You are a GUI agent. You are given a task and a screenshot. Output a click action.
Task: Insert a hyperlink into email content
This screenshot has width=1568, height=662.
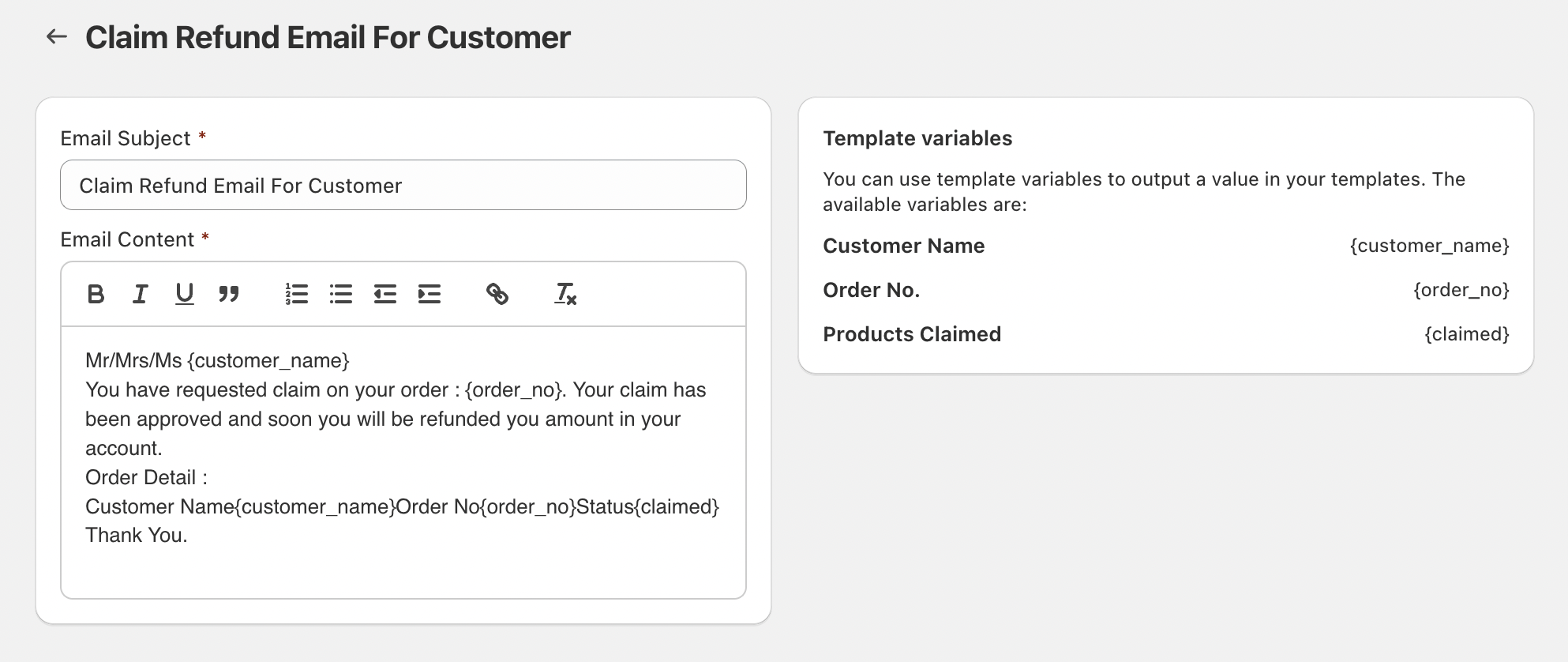click(497, 294)
